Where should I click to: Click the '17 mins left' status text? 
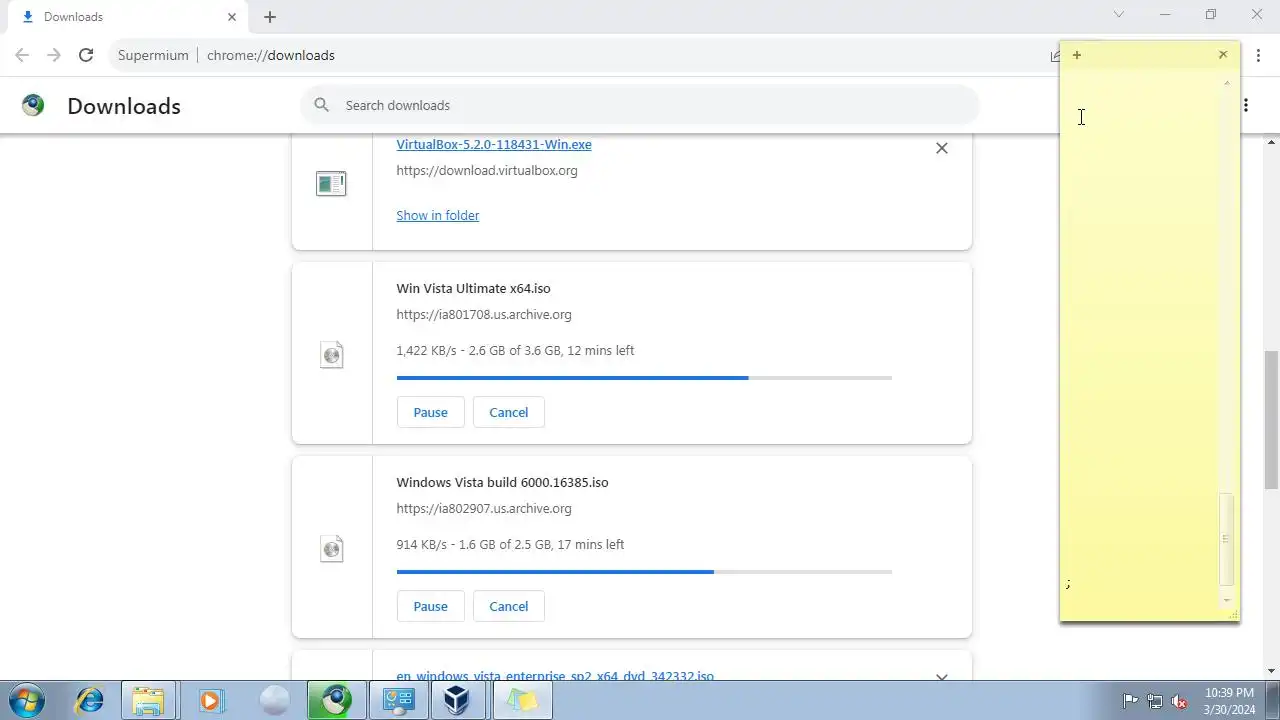[x=591, y=544]
